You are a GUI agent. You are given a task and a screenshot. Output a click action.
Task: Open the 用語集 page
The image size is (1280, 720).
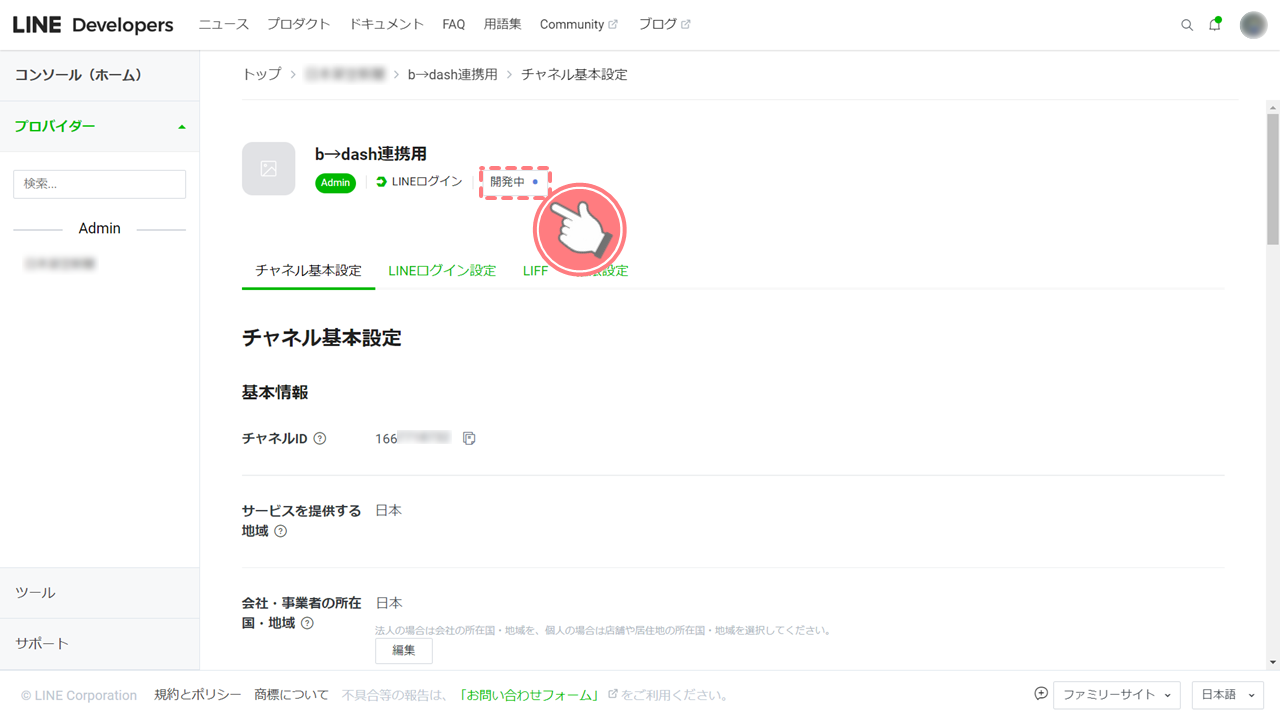point(502,25)
